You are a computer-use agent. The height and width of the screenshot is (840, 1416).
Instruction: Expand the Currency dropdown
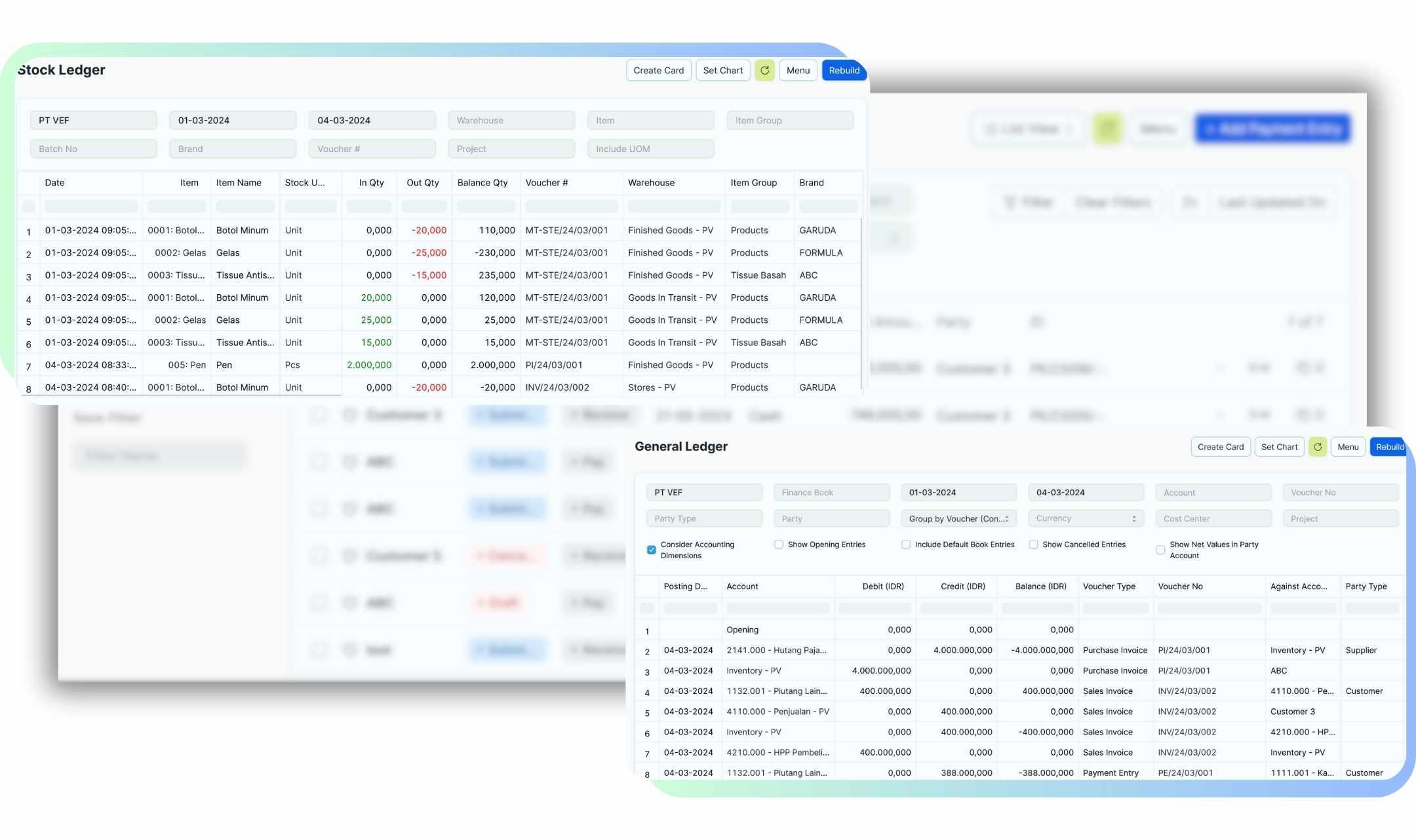coord(1085,518)
